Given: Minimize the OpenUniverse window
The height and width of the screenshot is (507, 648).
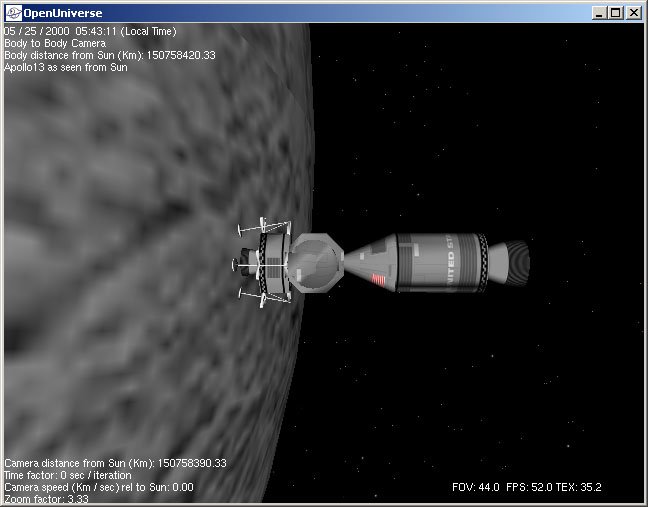Looking at the screenshot, I should (599, 13).
